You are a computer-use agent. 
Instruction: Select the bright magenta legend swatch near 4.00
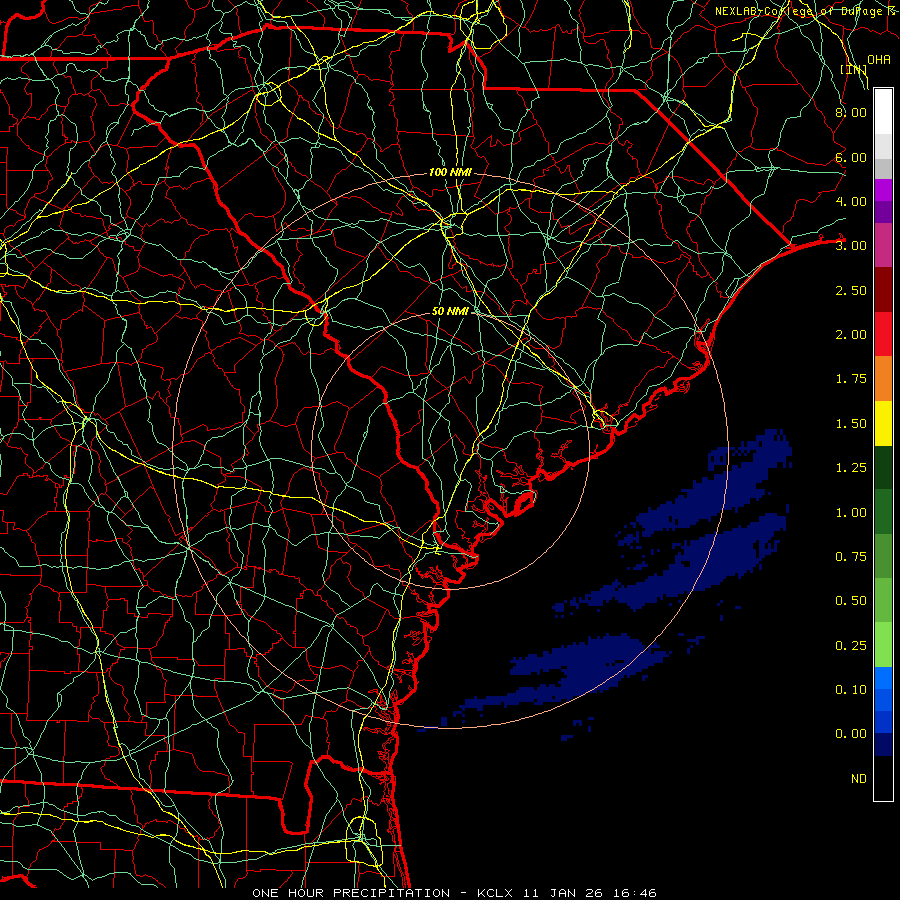pos(883,190)
